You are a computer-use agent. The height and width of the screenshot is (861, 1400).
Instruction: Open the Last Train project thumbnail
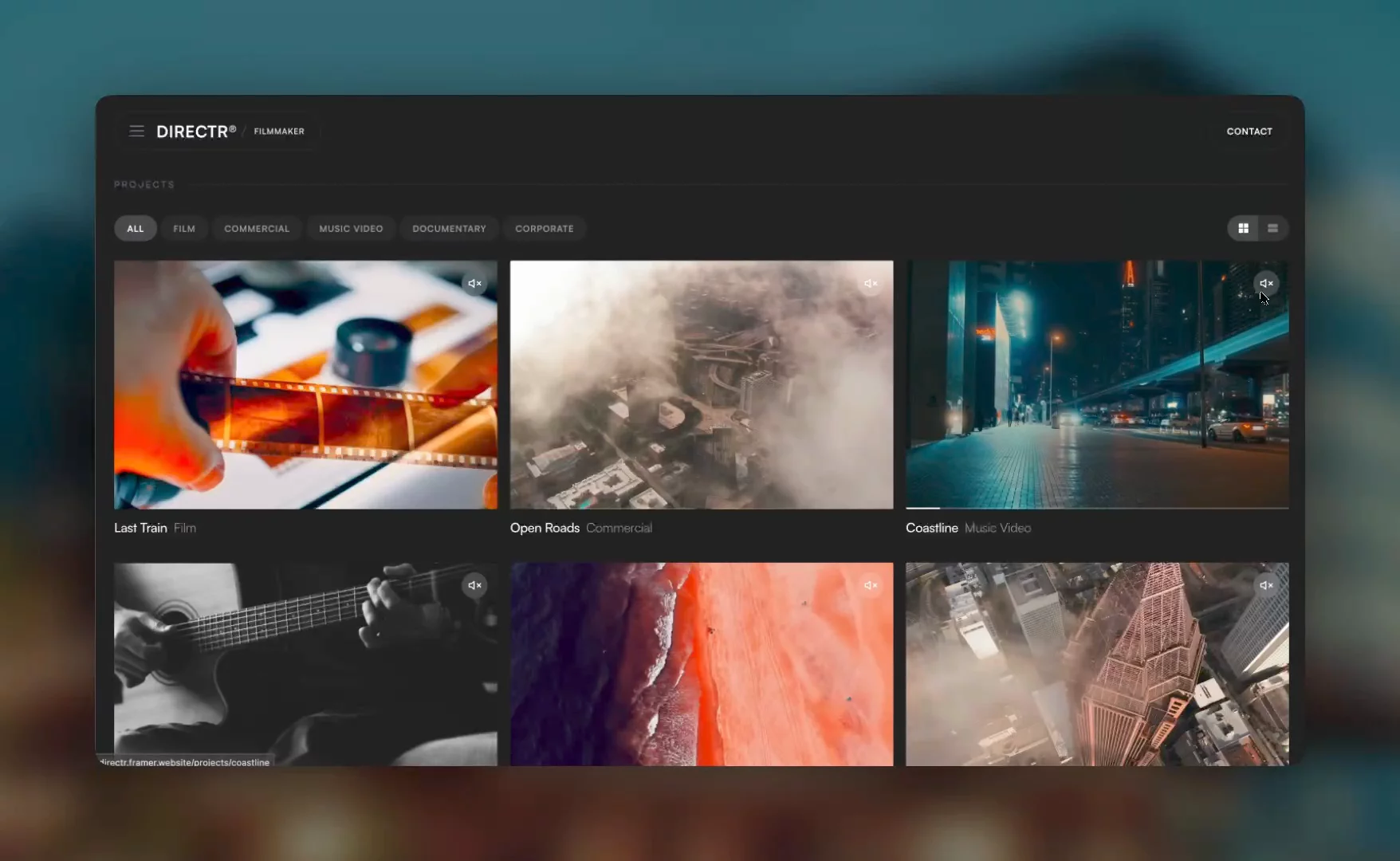point(305,384)
